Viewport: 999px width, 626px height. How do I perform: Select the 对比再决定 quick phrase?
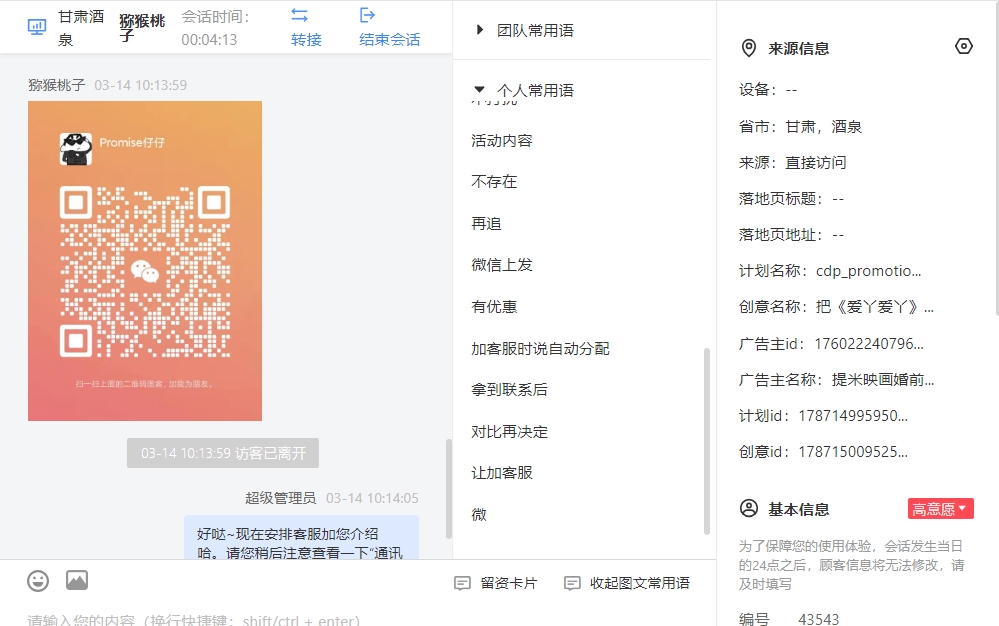[x=510, y=431]
